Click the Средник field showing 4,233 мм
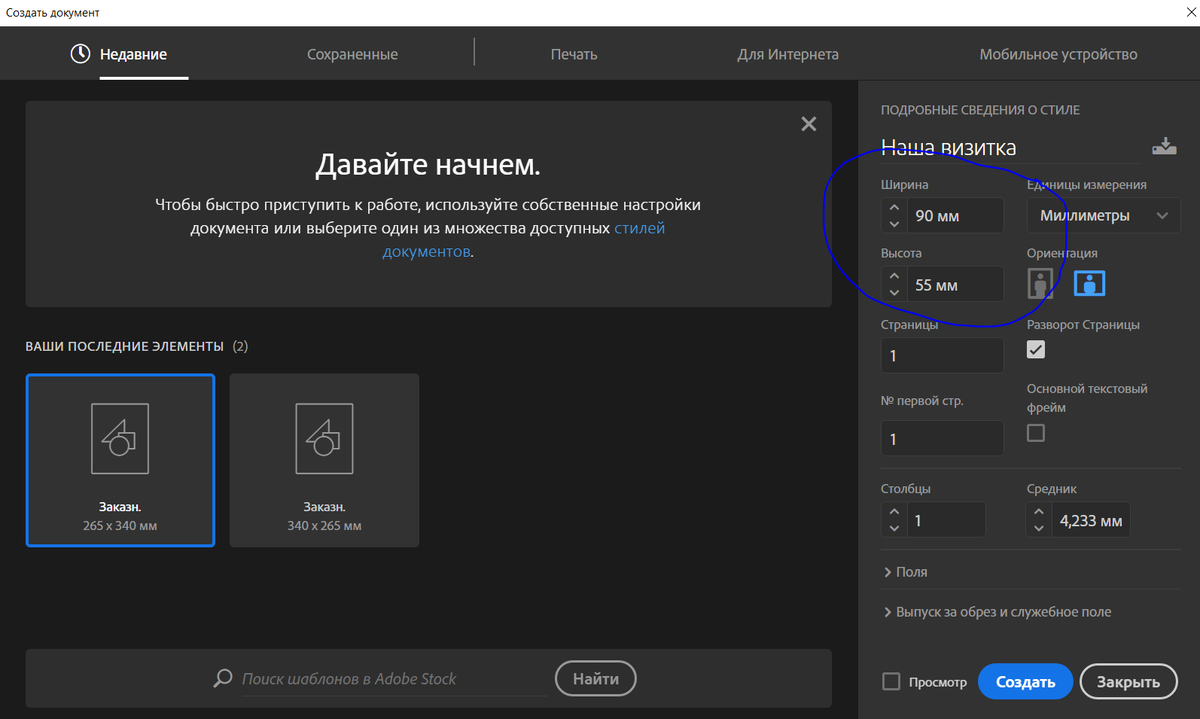This screenshot has width=1200, height=719. (x=1090, y=520)
